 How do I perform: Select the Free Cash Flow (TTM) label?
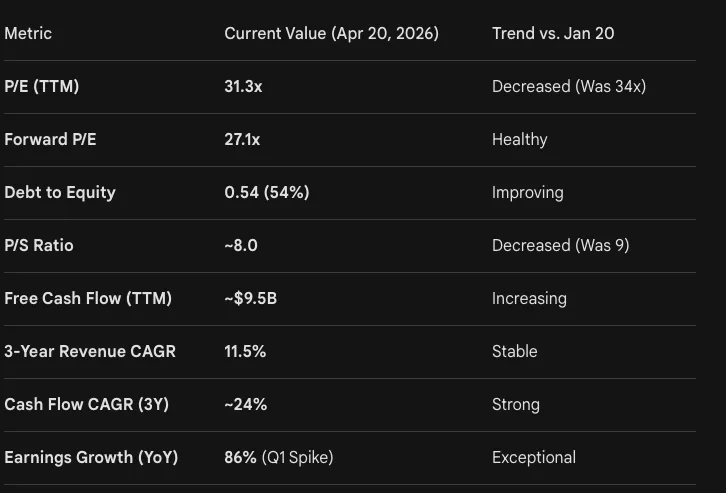[88, 299]
